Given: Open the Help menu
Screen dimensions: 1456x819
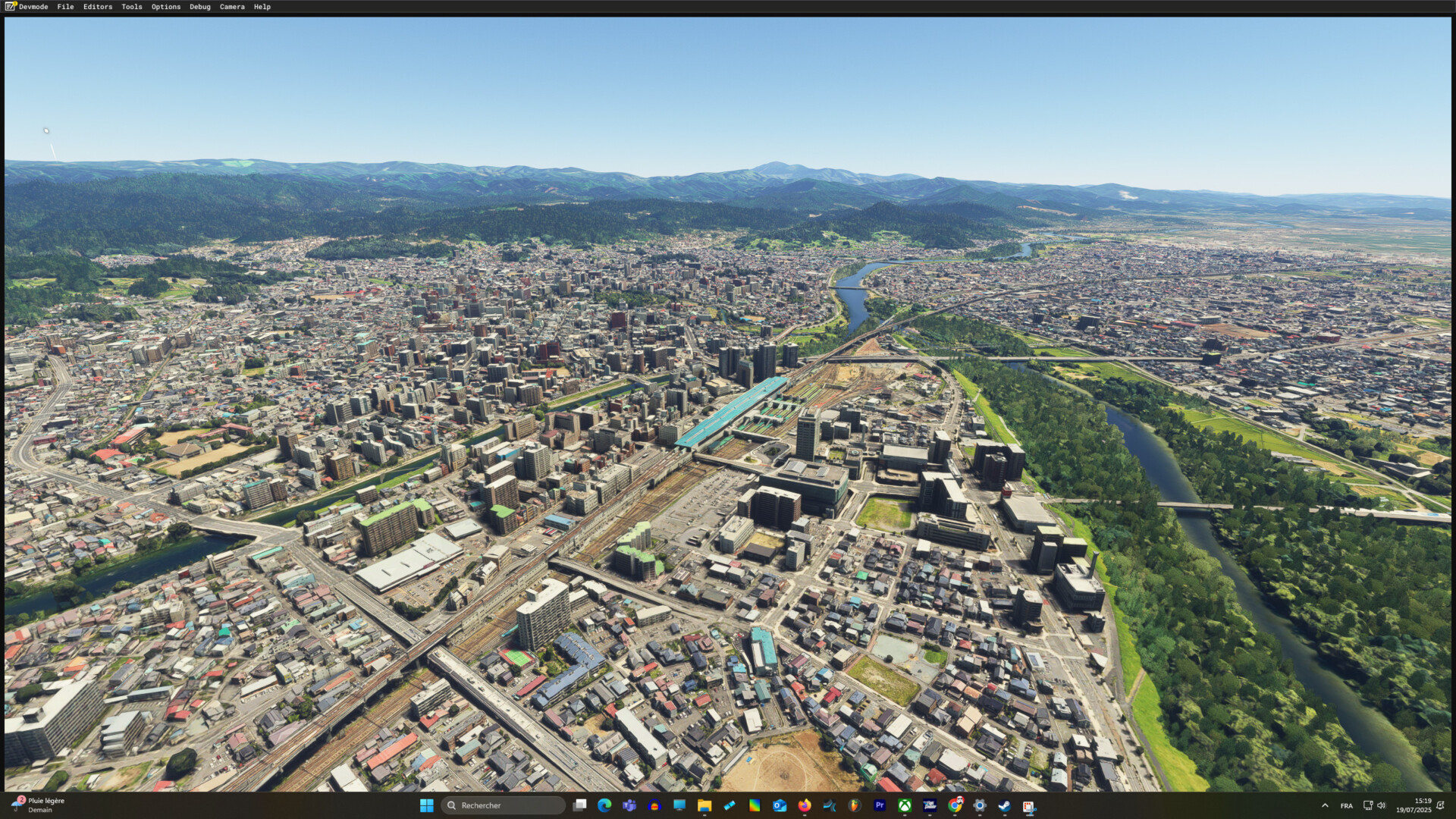Looking at the screenshot, I should (262, 7).
